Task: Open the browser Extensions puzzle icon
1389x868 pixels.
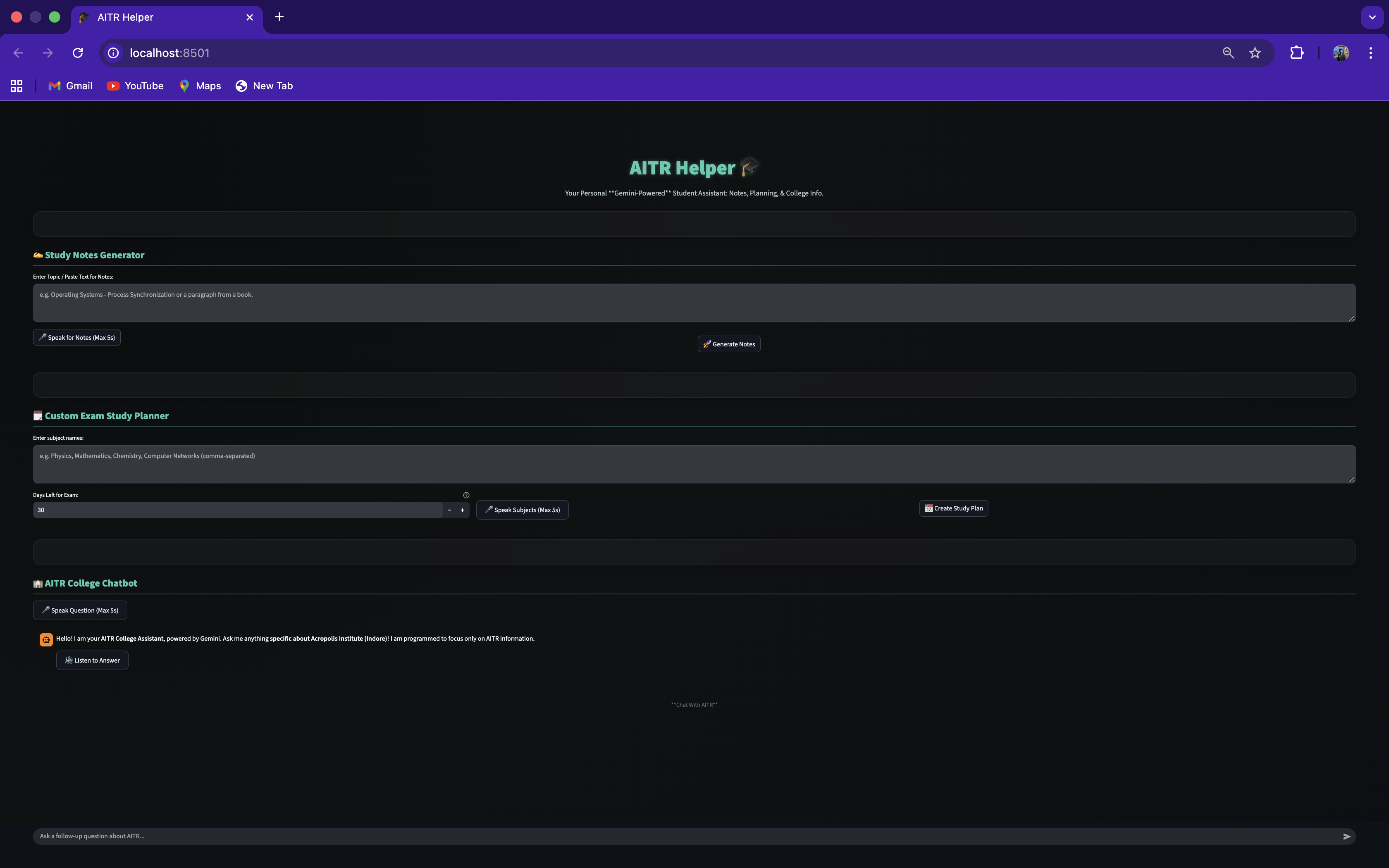Action: point(1296,53)
